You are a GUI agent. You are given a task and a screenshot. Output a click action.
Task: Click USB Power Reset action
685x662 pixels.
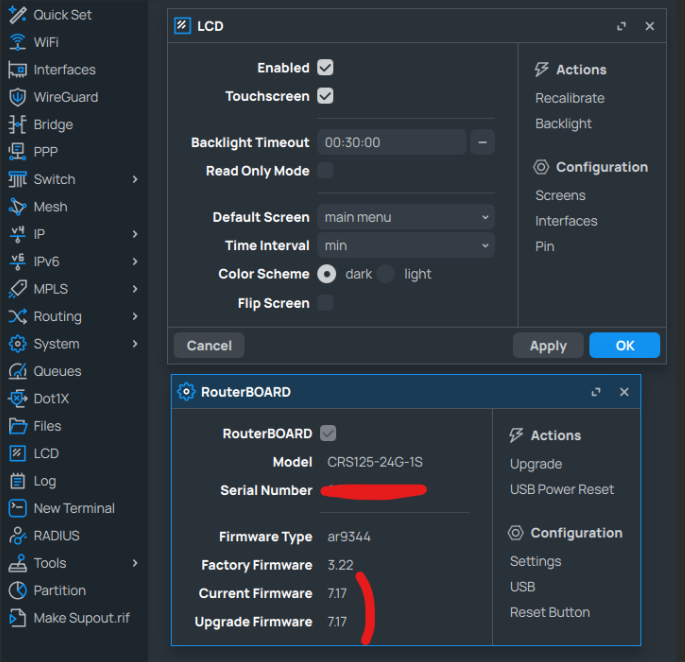pyautogui.click(x=562, y=489)
